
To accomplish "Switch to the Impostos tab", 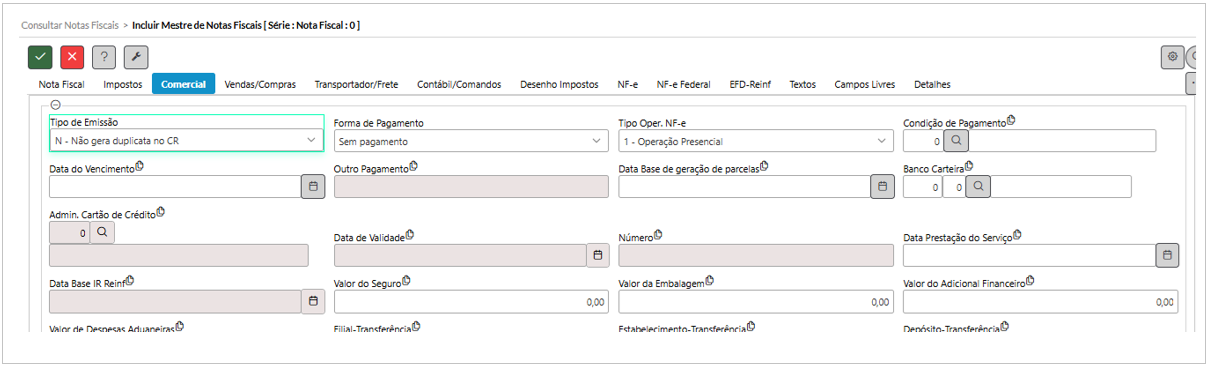I will click(123, 85).
